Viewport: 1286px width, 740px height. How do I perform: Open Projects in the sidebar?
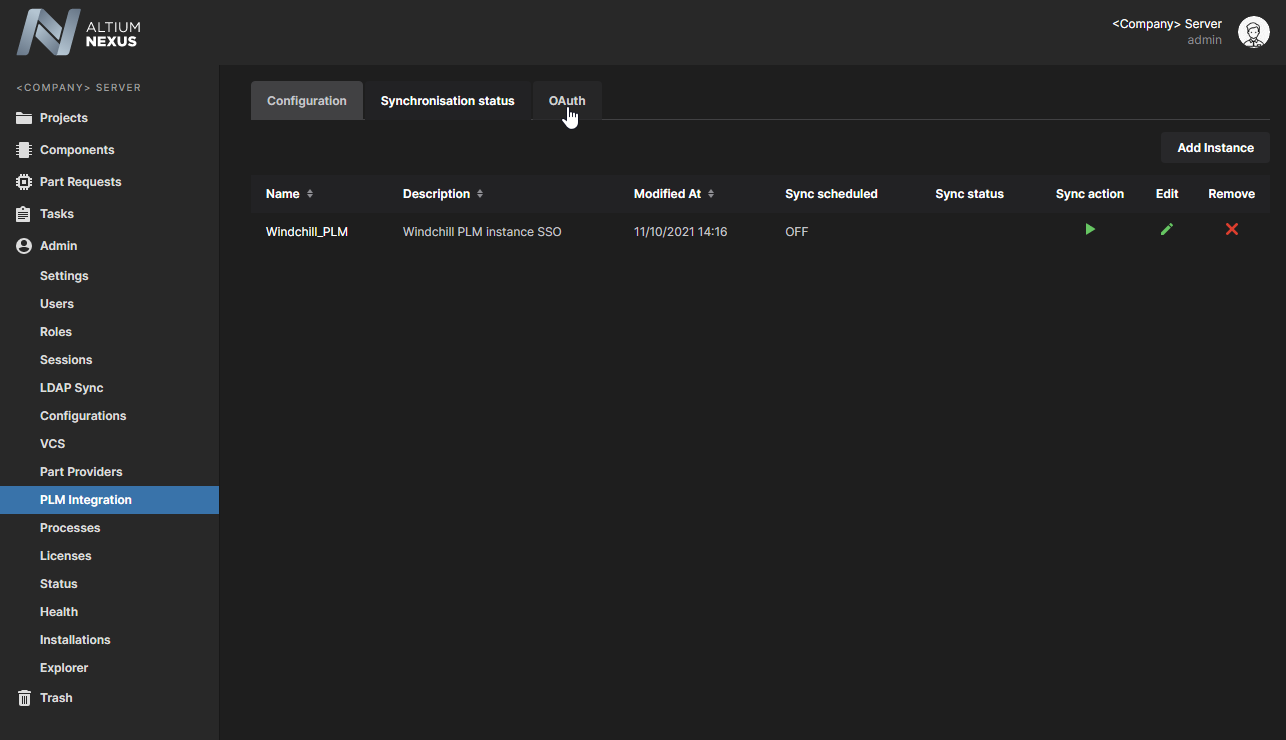click(x=63, y=118)
